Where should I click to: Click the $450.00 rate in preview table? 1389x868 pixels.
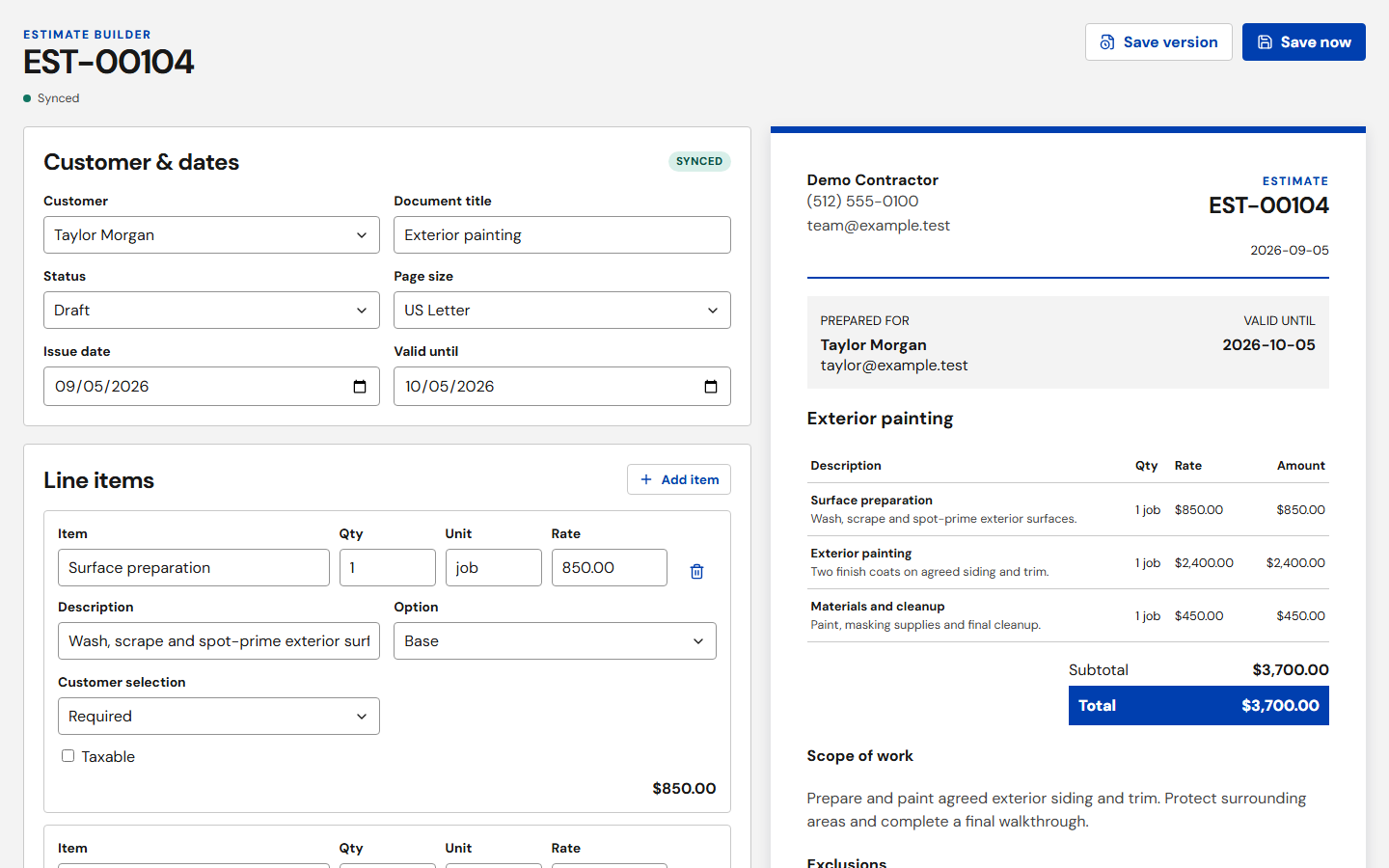click(x=1199, y=616)
